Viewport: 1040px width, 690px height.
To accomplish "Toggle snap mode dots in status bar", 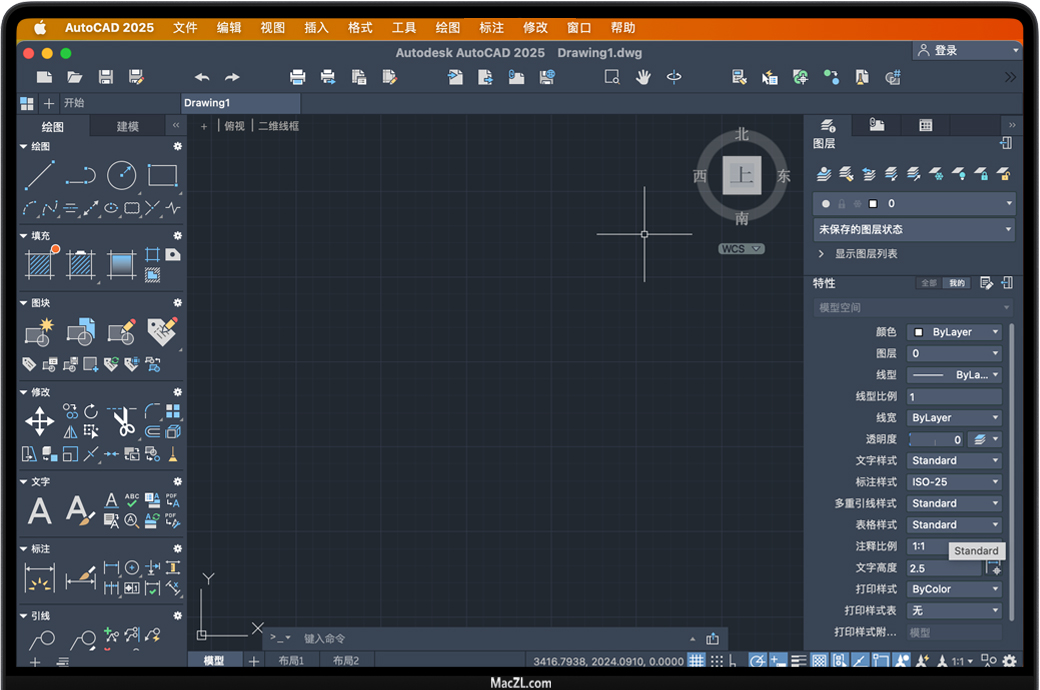I will 715,661.
